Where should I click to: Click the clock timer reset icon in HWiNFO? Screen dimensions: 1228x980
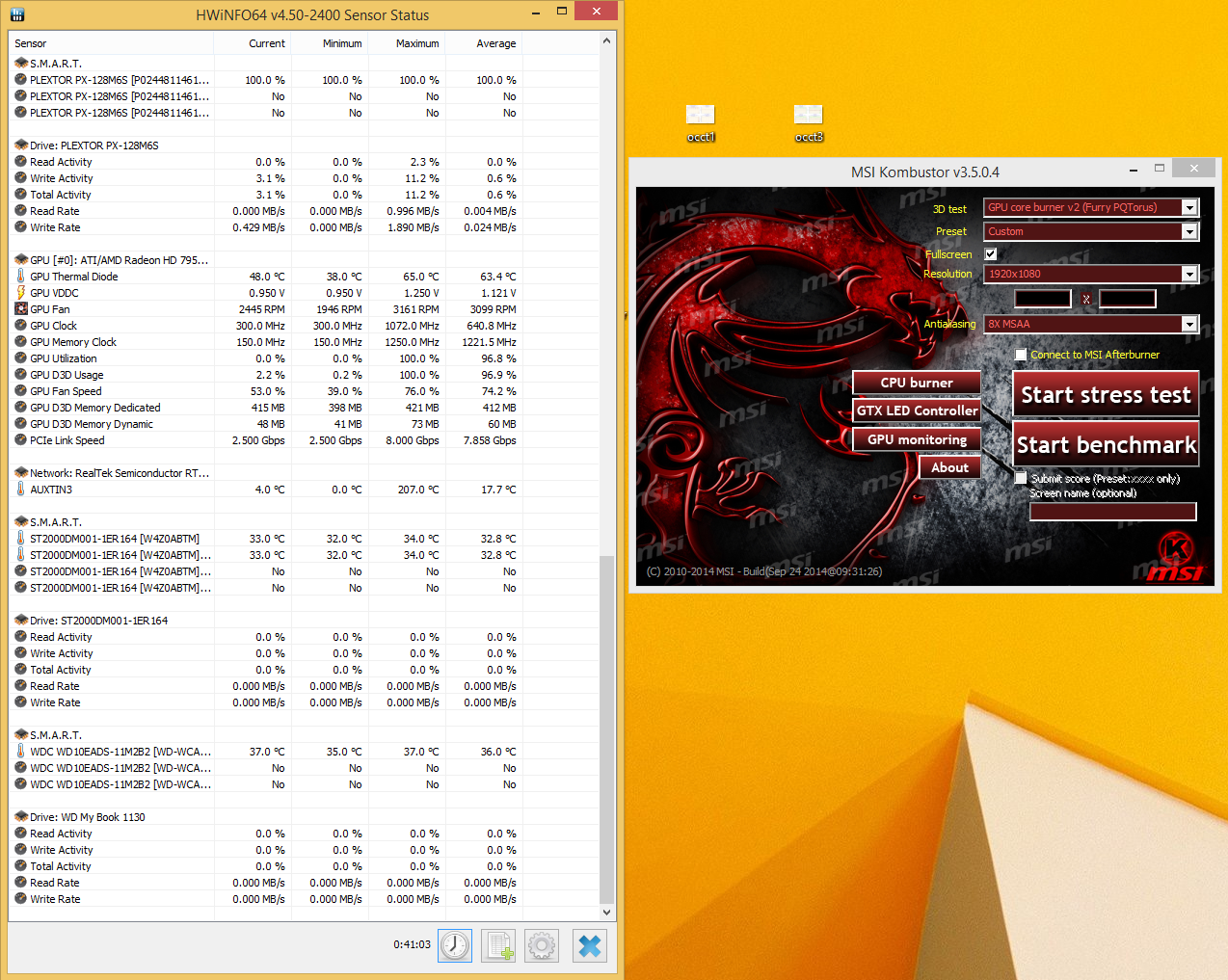click(x=455, y=945)
